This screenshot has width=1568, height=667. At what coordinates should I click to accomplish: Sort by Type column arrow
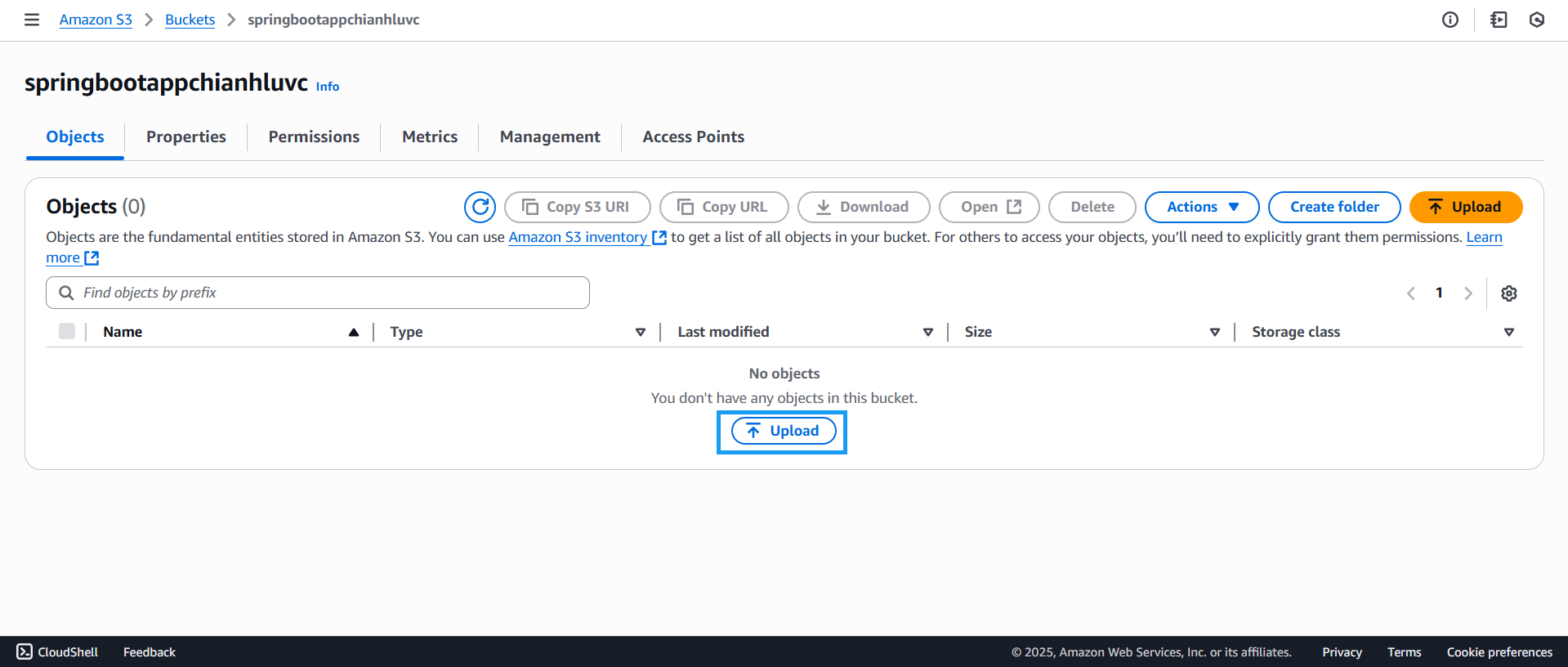pyautogui.click(x=641, y=332)
